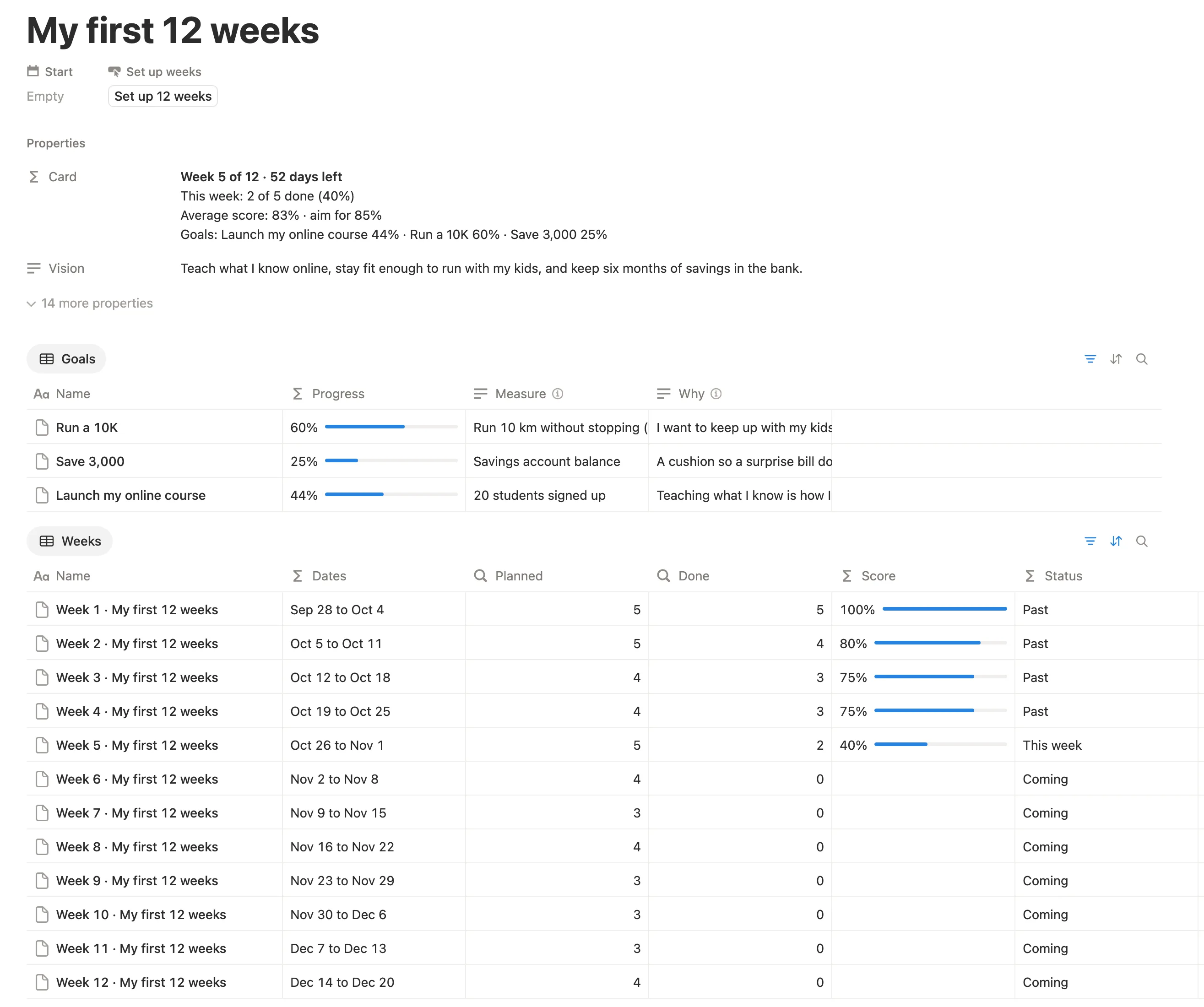Click the info icon next to Why
This screenshot has width=1204, height=1007.
(716, 394)
